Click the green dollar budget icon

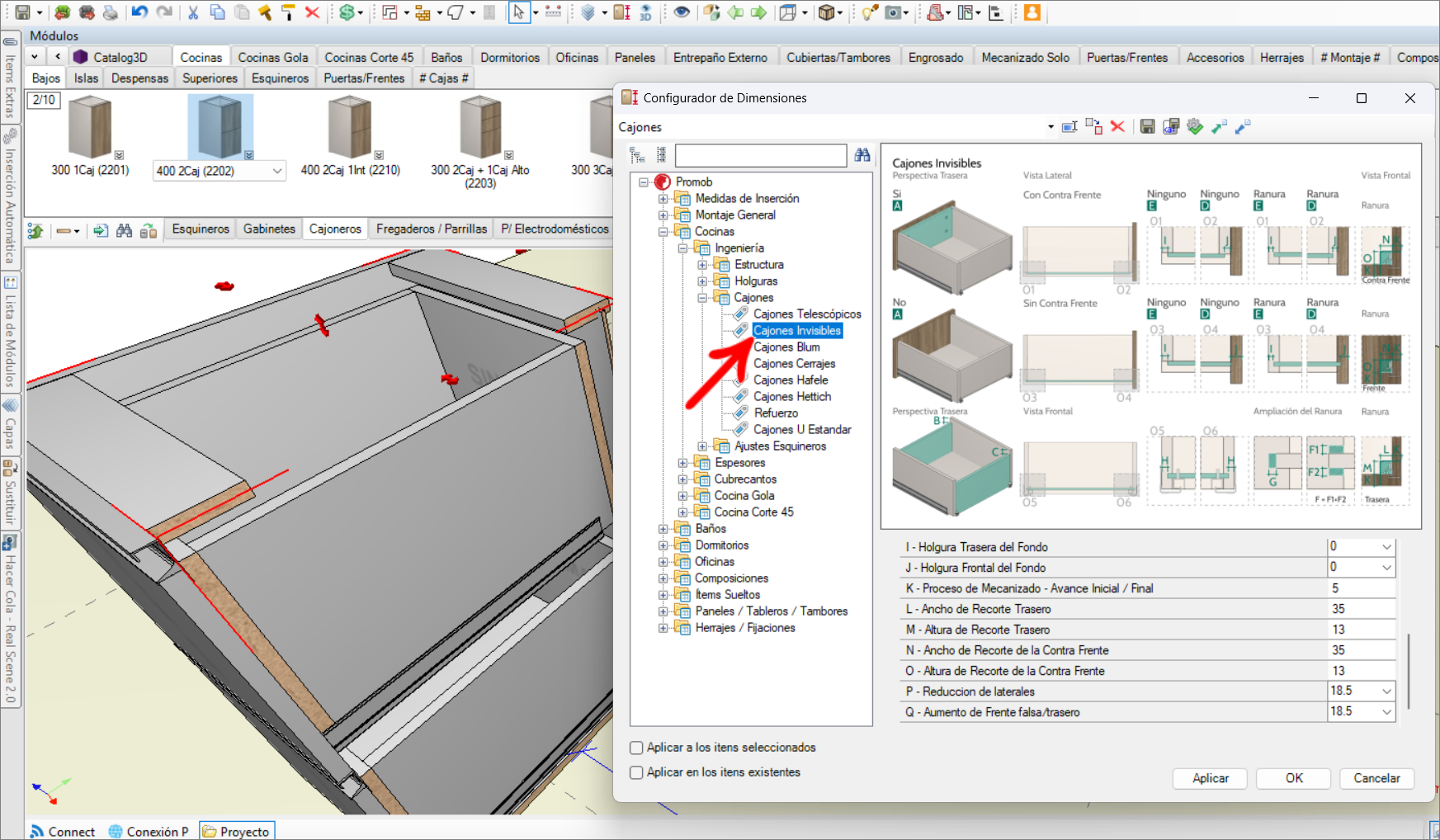tap(347, 12)
